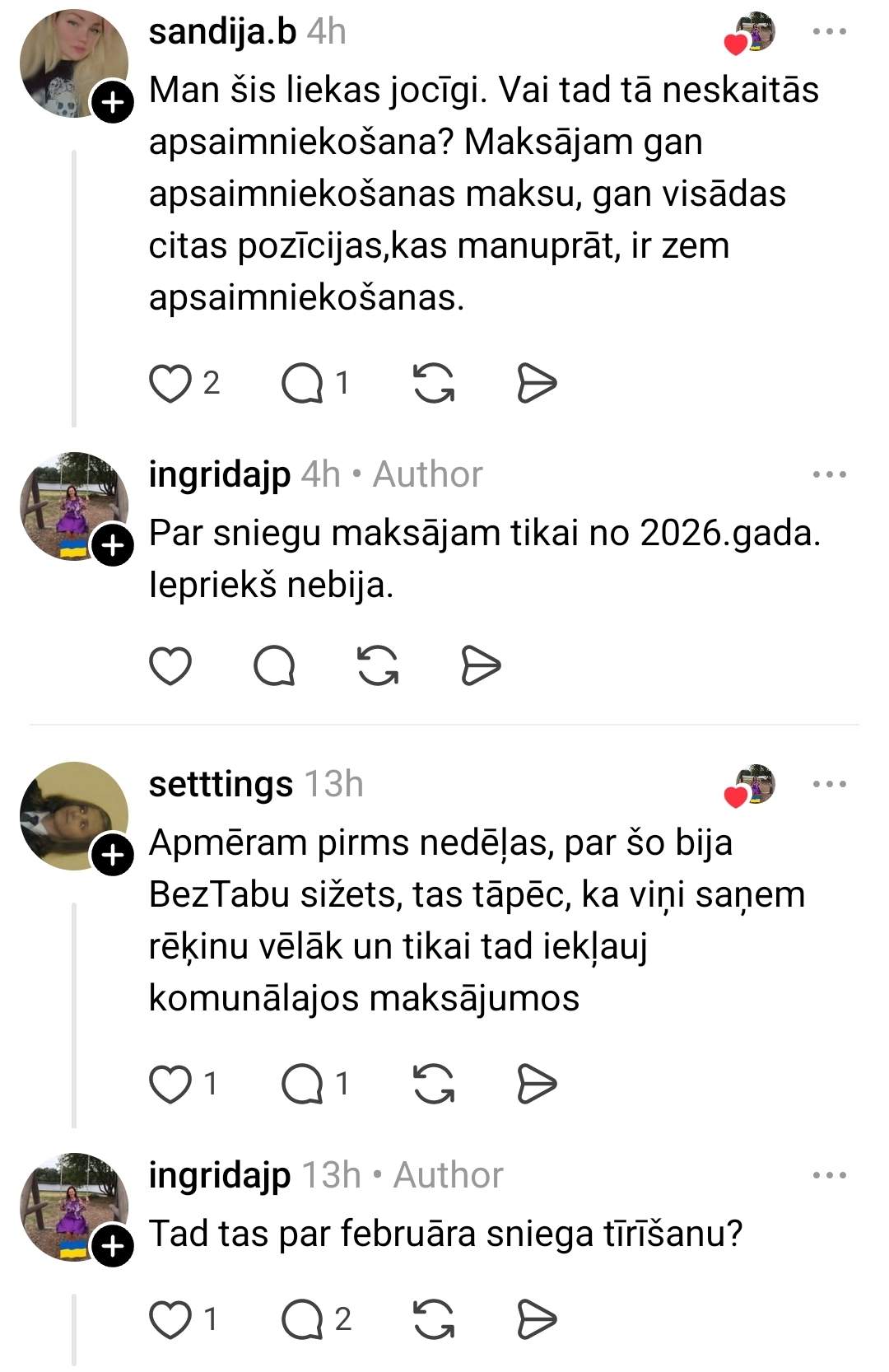
Task: Open sandija.b's profile via username
Action: point(222,32)
